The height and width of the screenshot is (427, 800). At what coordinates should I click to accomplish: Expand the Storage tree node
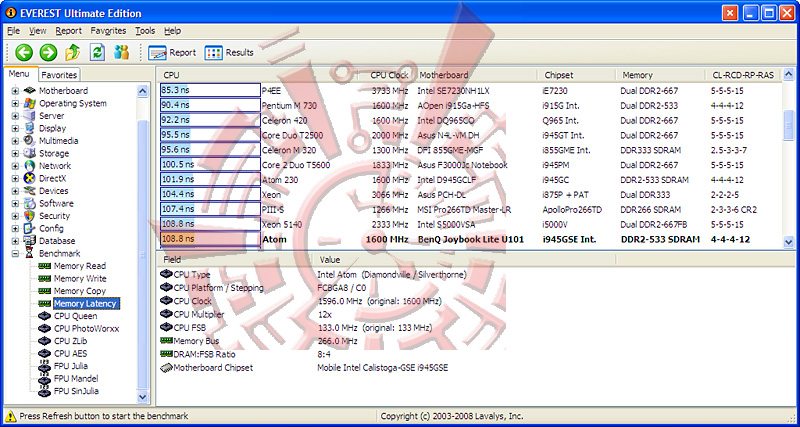click(x=15, y=153)
